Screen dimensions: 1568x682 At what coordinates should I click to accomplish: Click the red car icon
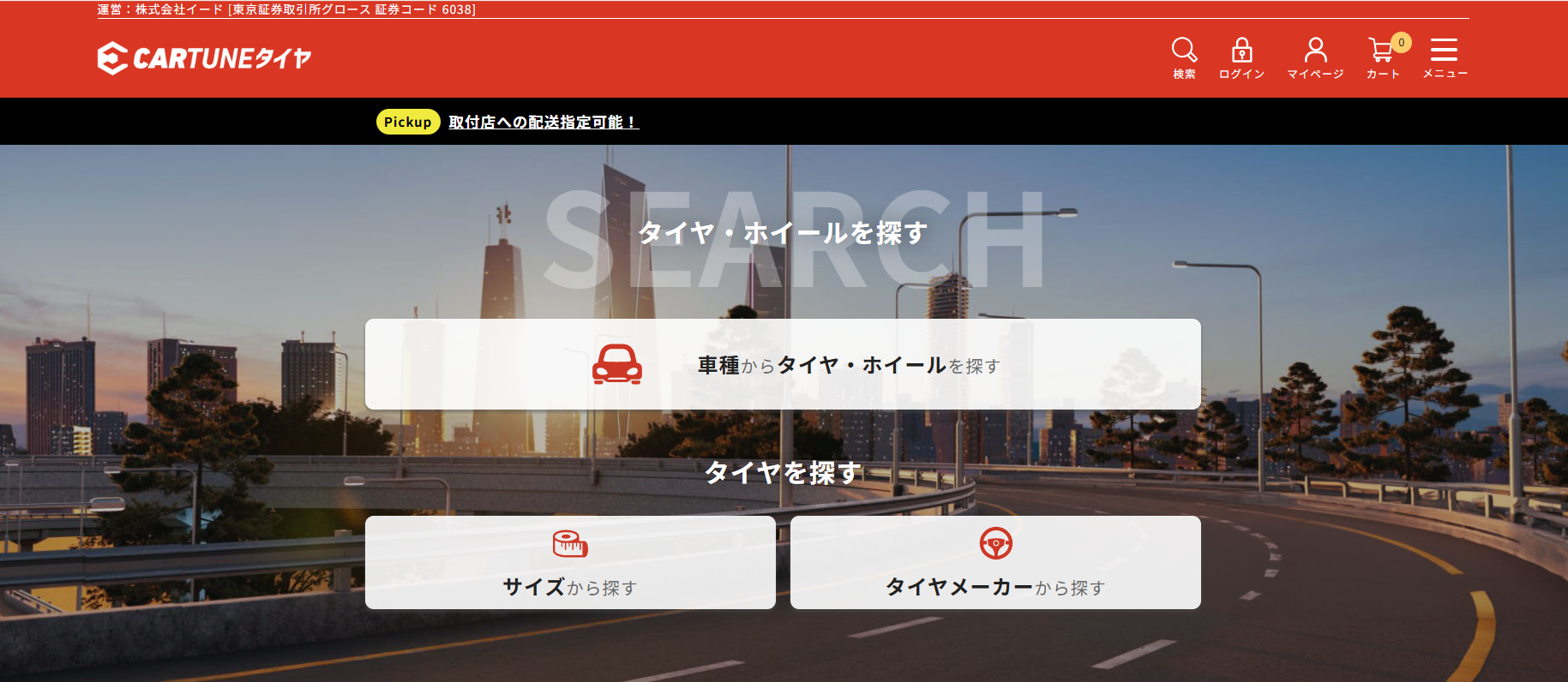point(616,364)
